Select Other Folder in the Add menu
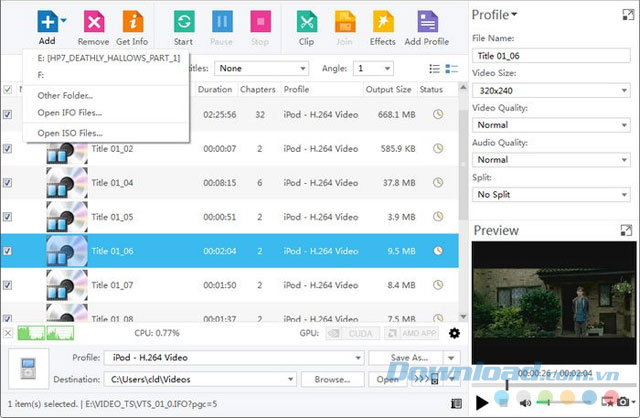 pos(65,95)
